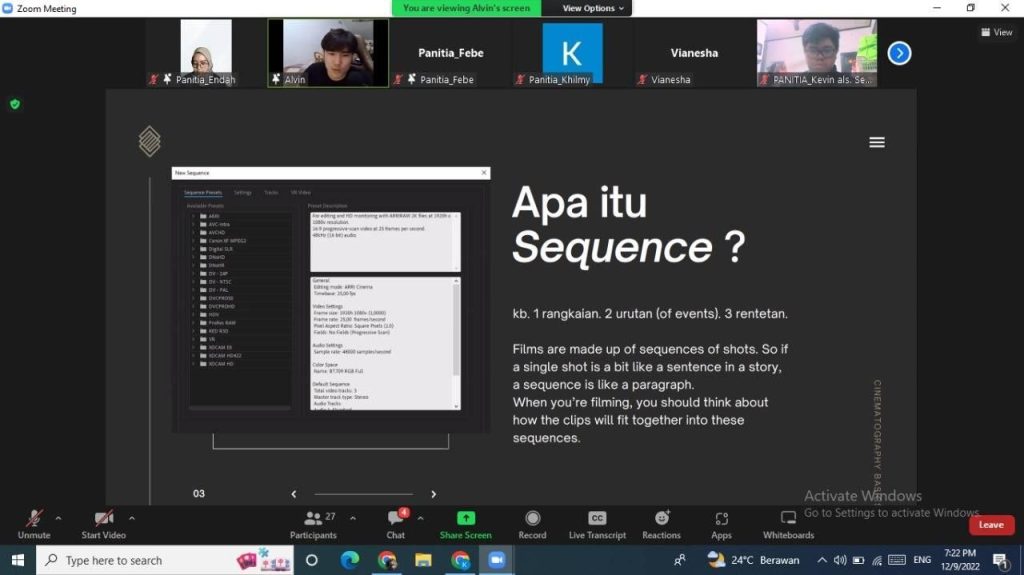
Task: Open the Reactions menu
Action: click(x=661, y=525)
